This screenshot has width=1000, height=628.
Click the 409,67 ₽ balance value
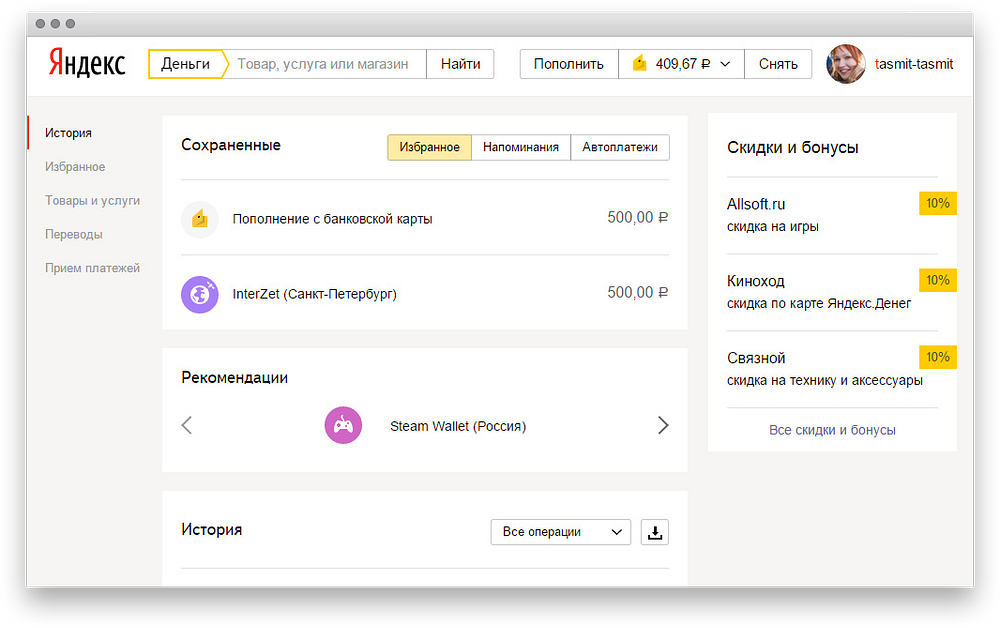click(683, 64)
